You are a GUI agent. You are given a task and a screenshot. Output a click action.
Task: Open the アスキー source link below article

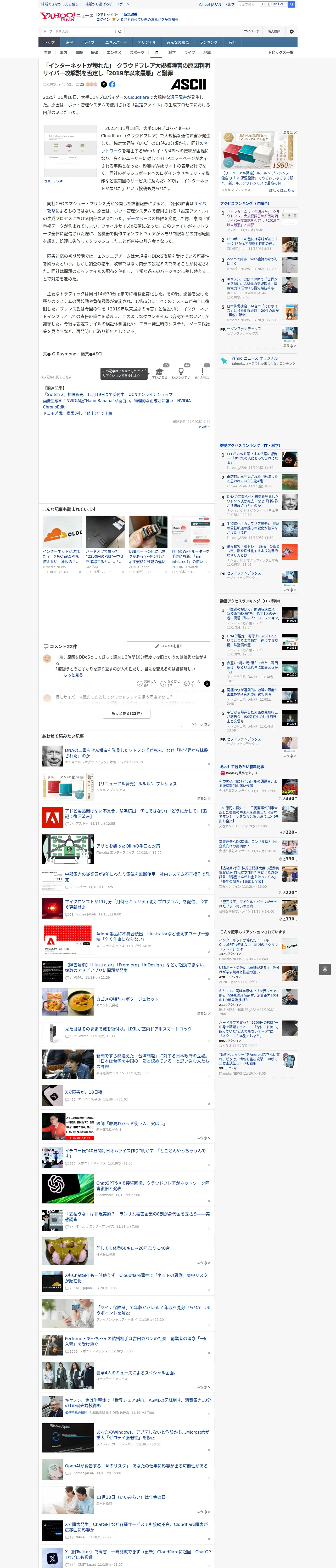pyautogui.click(x=204, y=427)
